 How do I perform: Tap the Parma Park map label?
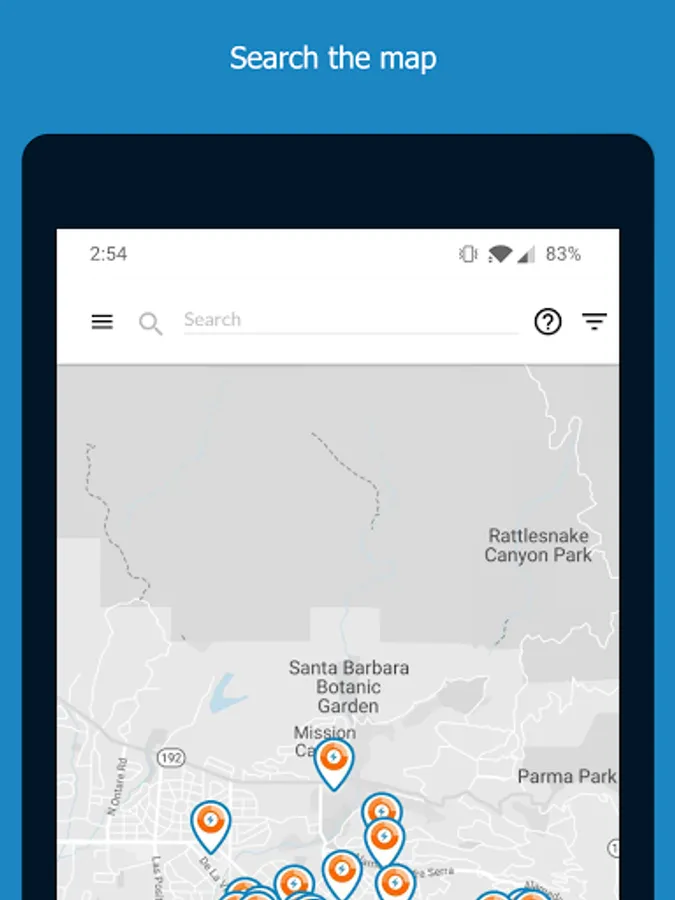click(567, 777)
